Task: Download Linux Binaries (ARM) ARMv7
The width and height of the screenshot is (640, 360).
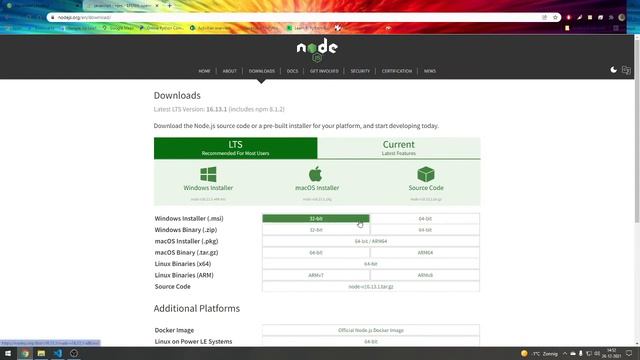Action: click(x=316, y=275)
